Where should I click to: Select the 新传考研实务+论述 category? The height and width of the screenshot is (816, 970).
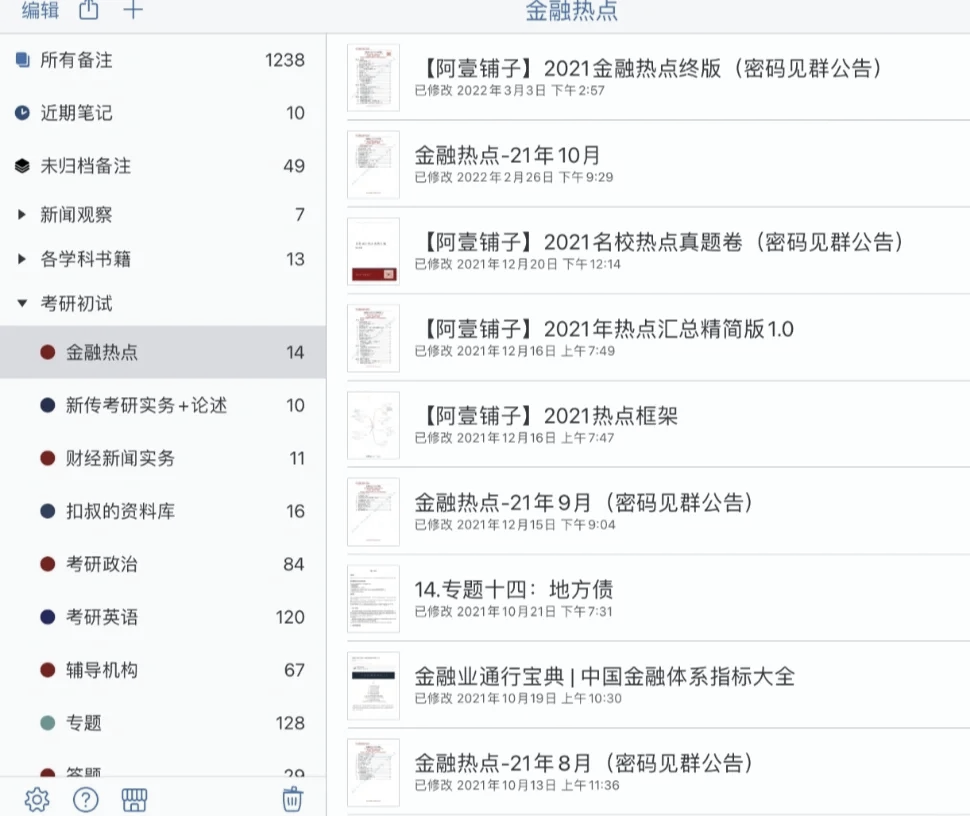point(163,405)
